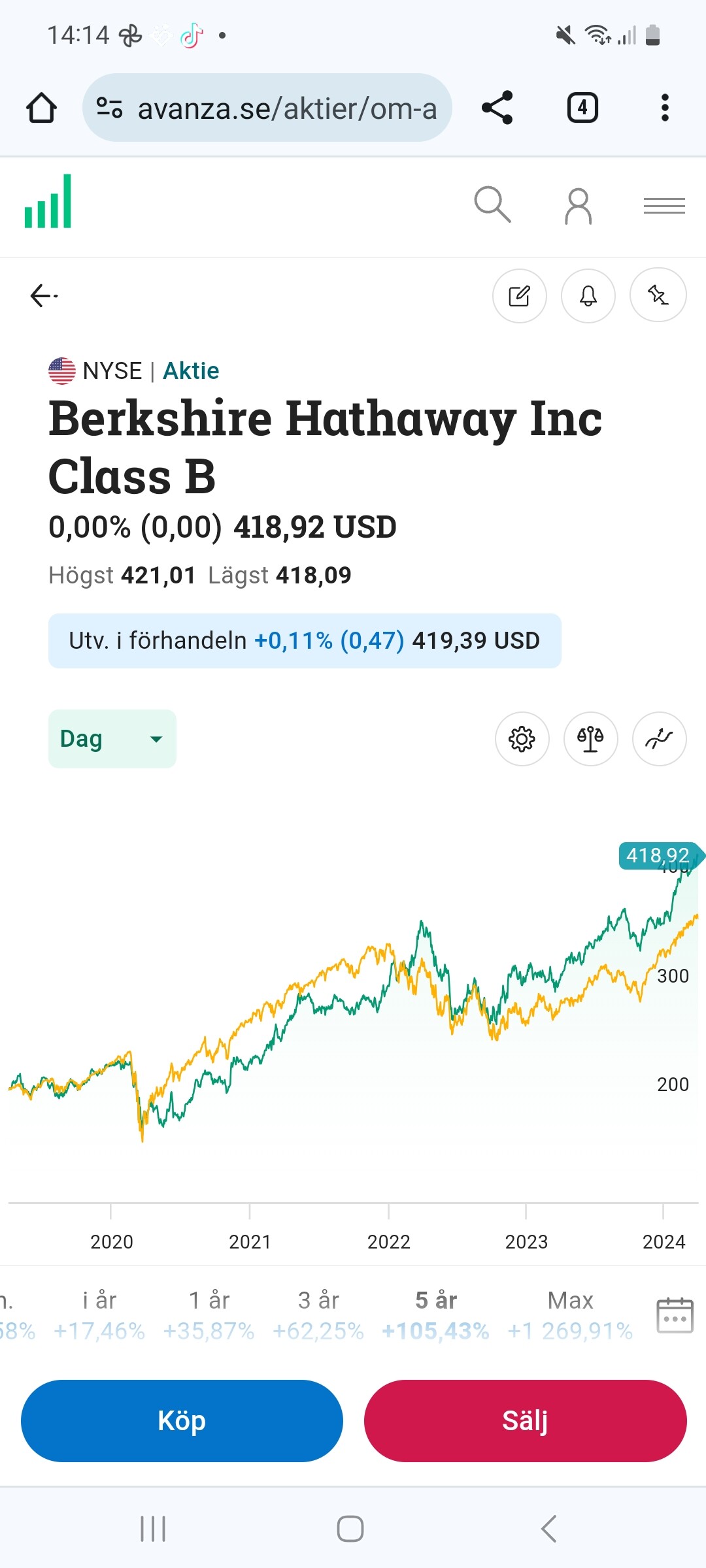This screenshot has height=1568, width=706.
Task: Open the custom date range calendar
Action: coord(675,1315)
